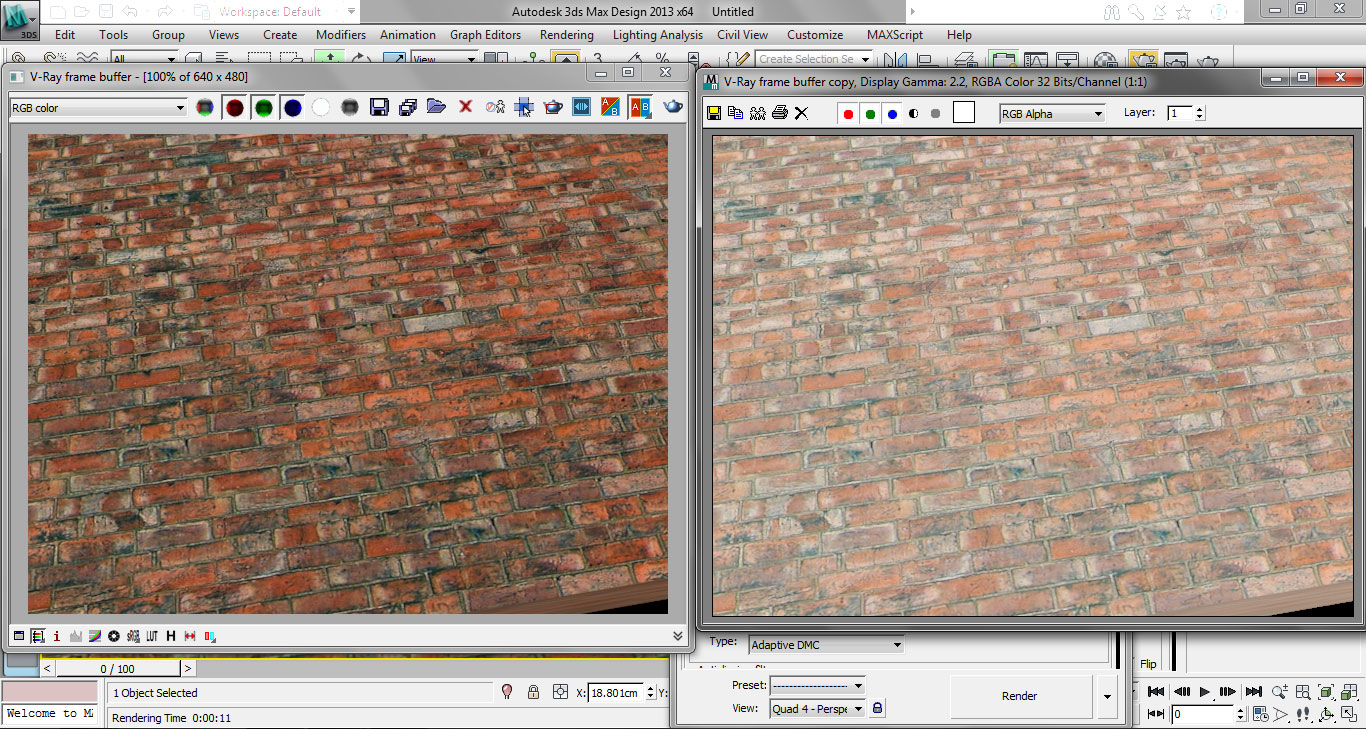Click Region render teapot icon

pos(553,107)
